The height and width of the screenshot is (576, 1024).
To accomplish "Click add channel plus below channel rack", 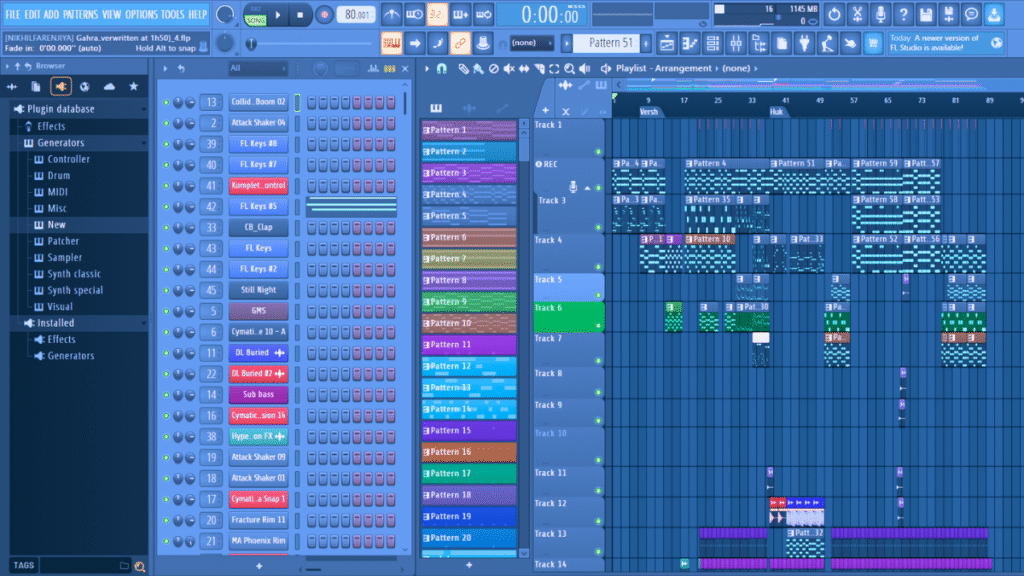I will 259,566.
